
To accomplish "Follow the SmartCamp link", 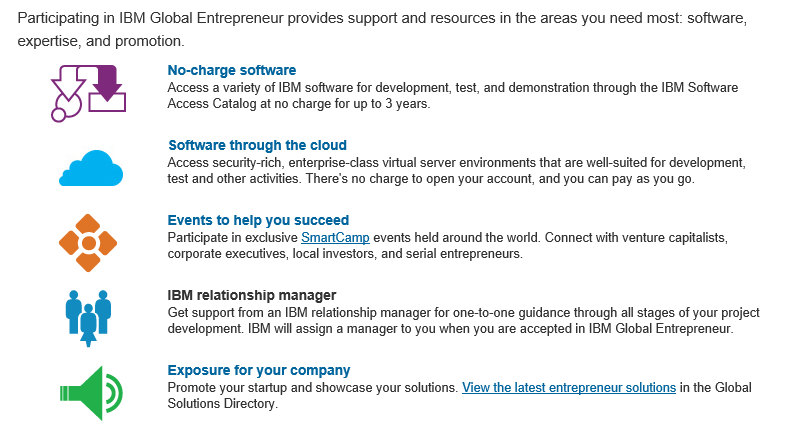I will (x=335, y=237).
